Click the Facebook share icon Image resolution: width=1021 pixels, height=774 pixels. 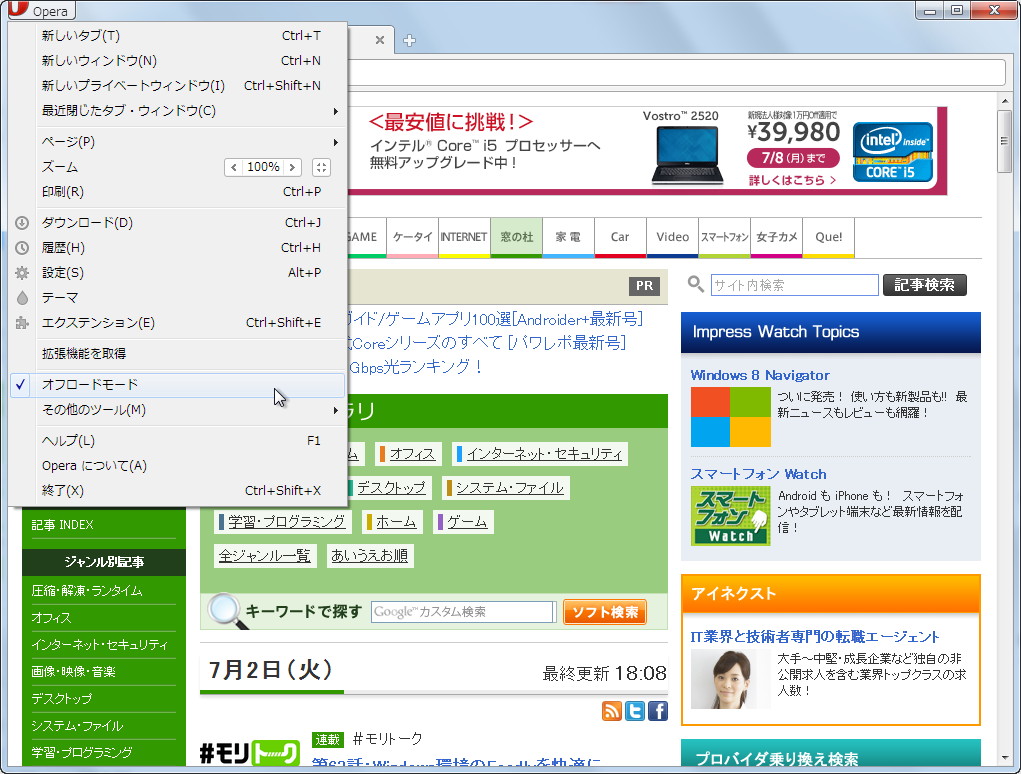point(658,711)
